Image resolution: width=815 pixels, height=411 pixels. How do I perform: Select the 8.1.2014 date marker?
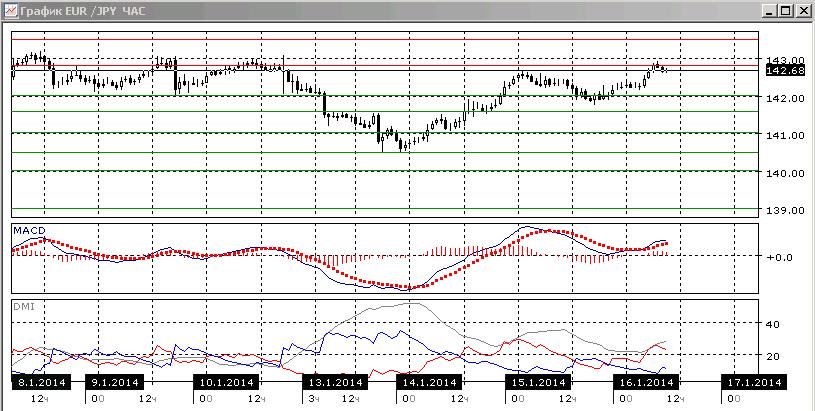click(x=41, y=382)
